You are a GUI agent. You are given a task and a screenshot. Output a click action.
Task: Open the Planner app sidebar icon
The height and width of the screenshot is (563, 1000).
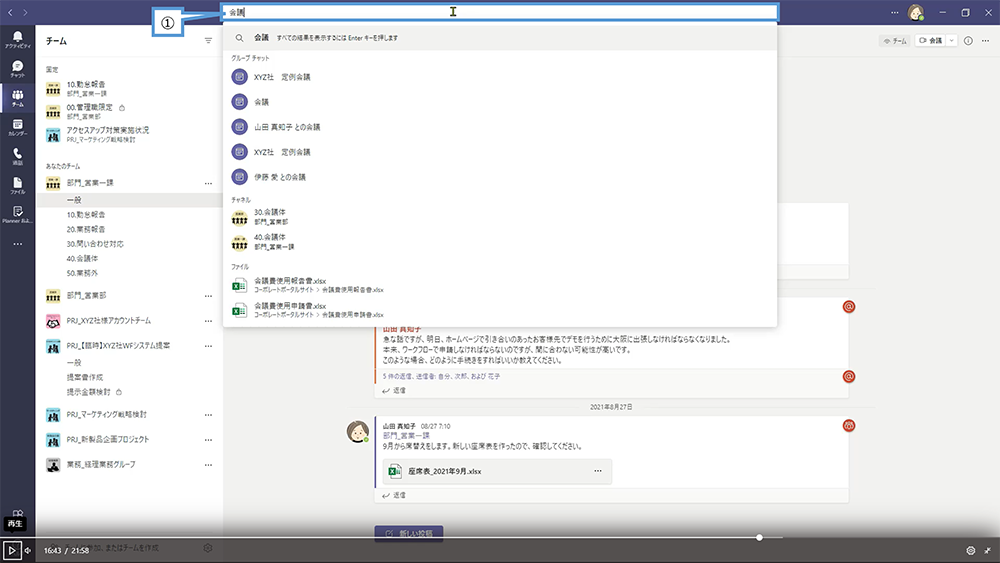click(17, 214)
